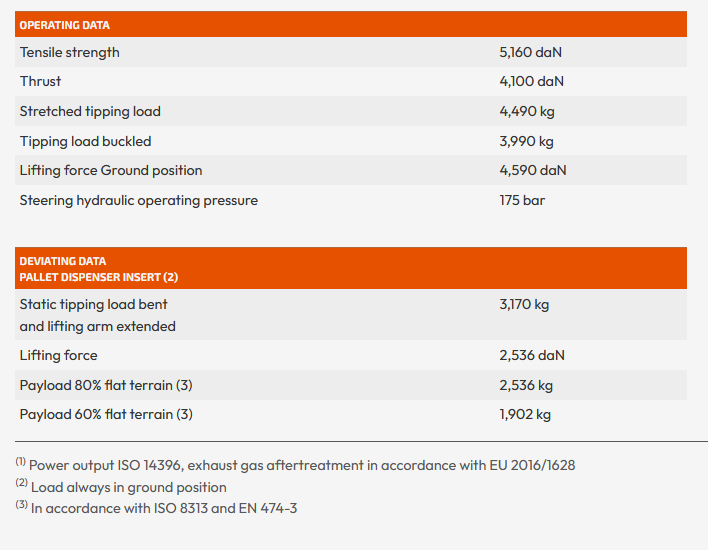Select Payload 80% flat terrain (3) label
The height and width of the screenshot is (550, 708).
[106, 385]
